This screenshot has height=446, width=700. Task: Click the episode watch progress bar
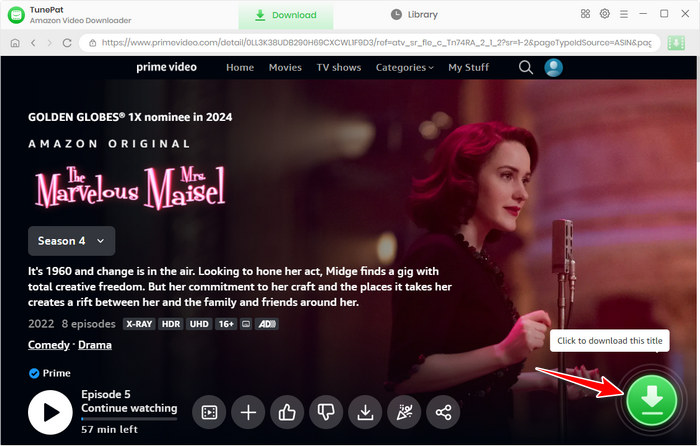point(129,419)
